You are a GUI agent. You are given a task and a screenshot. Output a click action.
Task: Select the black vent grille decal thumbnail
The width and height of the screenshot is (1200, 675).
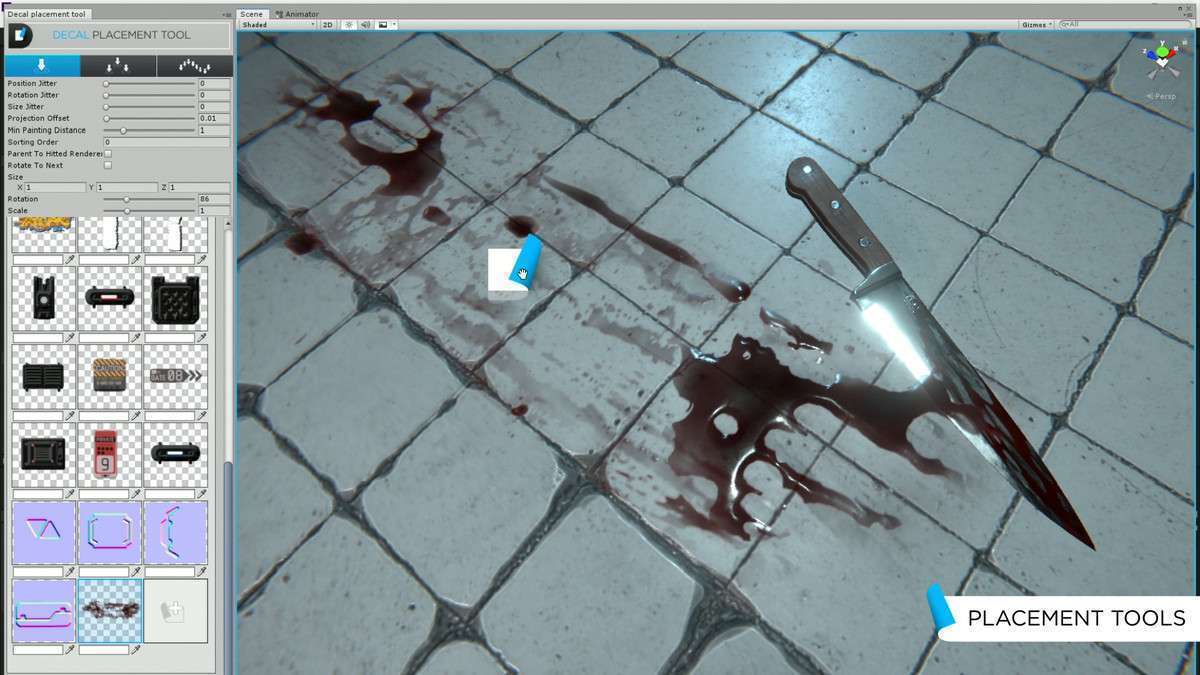(x=43, y=377)
